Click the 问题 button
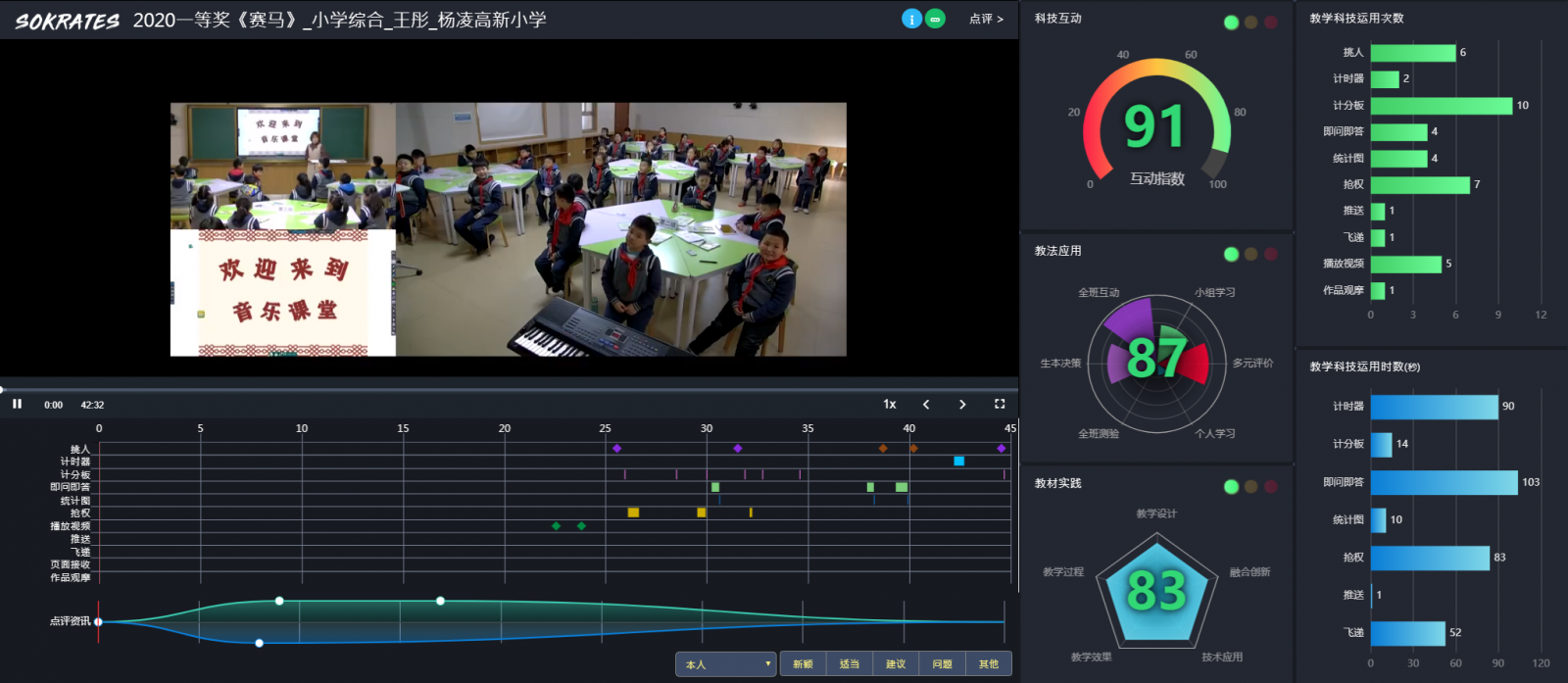1568x683 pixels. (942, 664)
